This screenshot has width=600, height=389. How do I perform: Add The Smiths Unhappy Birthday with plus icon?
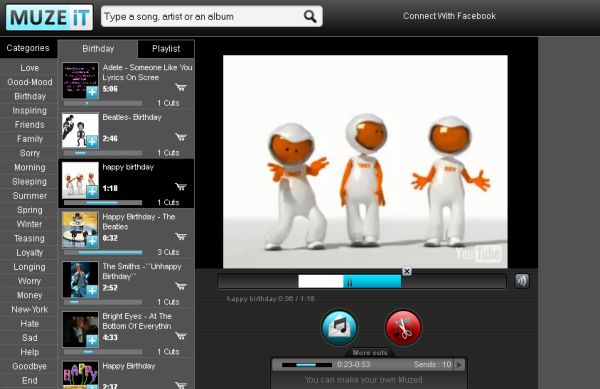click(x=92, y=291)
